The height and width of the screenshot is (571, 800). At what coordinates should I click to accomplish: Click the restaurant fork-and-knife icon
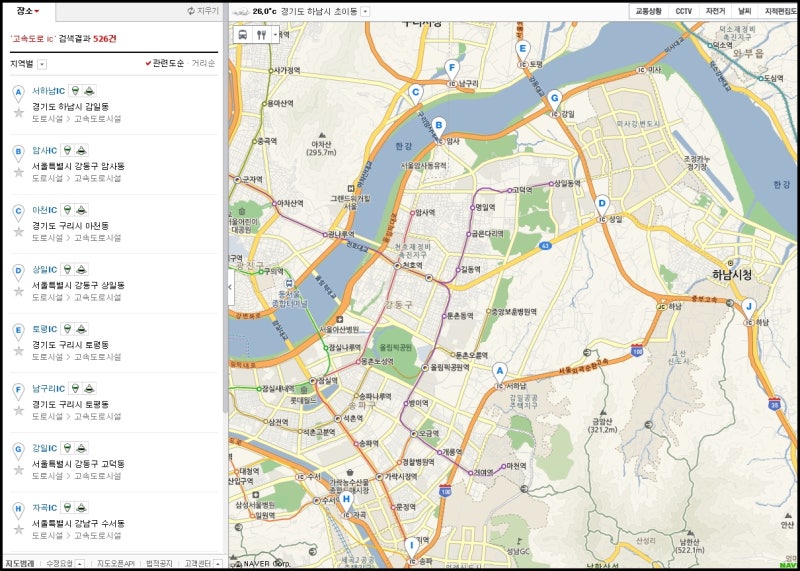262,33
